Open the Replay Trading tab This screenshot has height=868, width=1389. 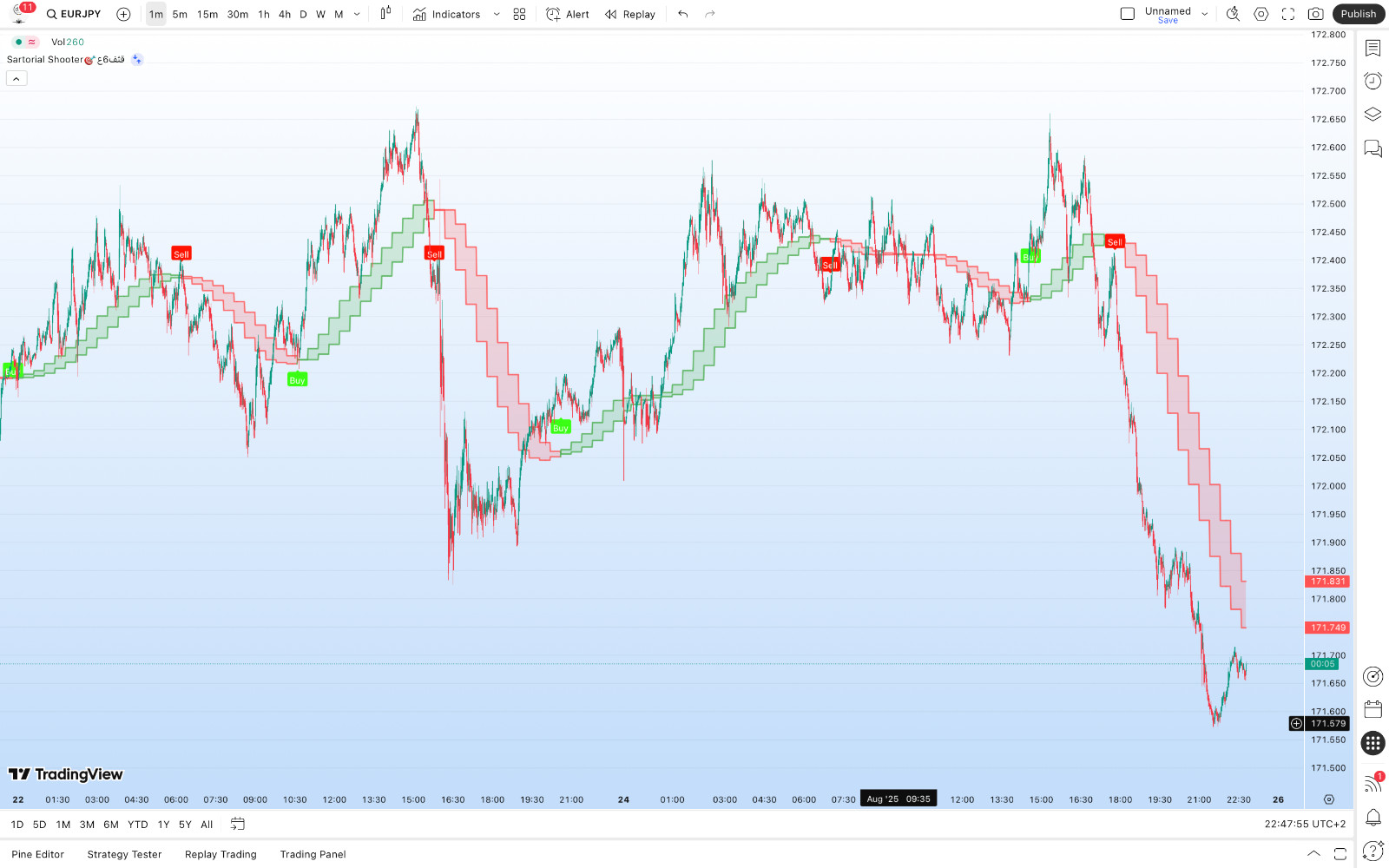point(221,854)
